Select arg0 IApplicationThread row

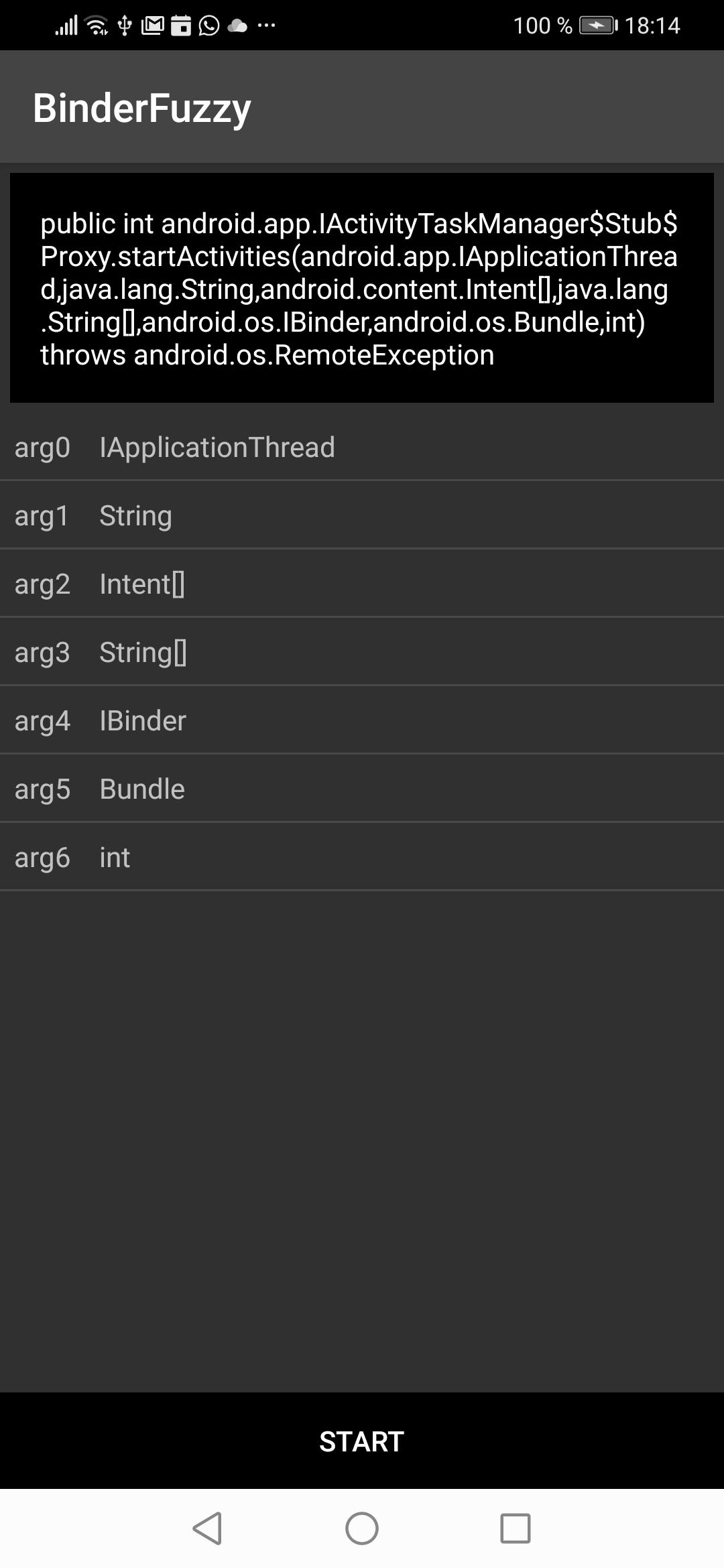[x=362, y=447]
